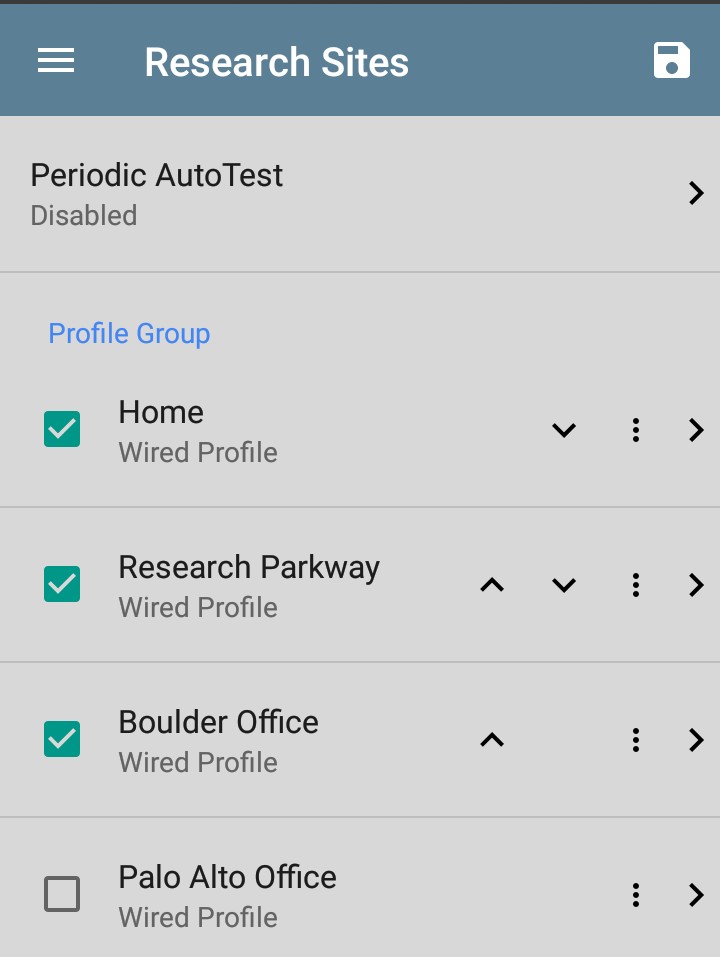
Task: Open the three-dot menu for Home profile
Action: [x=636, y=430]
